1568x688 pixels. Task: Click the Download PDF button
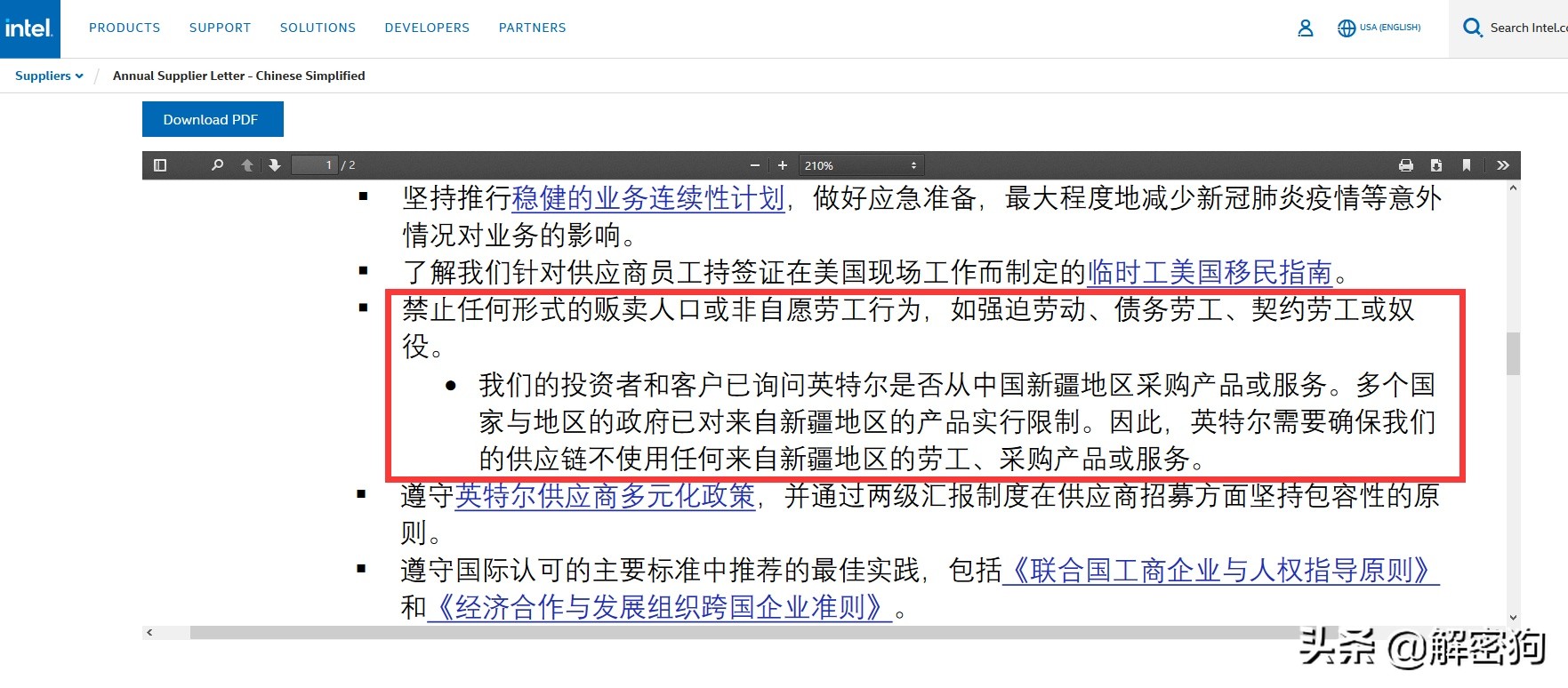pyautogui.click(x=213, y=119)
